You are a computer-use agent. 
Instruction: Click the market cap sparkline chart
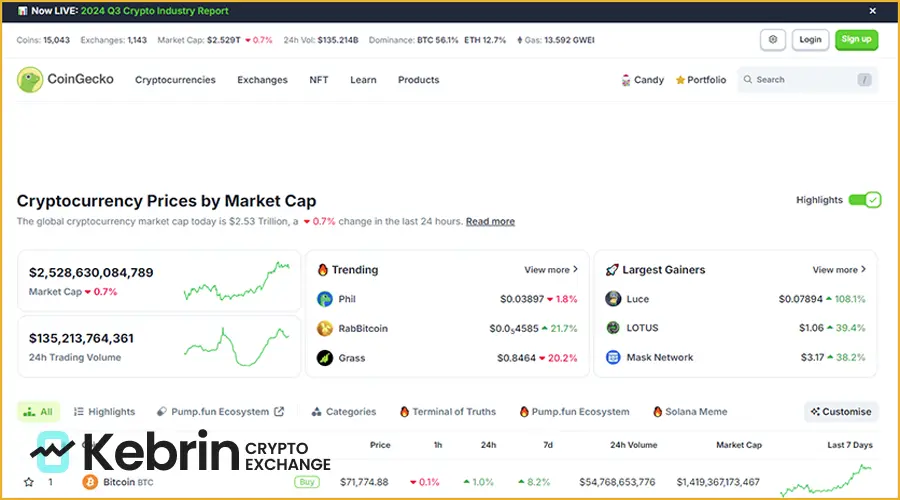pos(236,281)
